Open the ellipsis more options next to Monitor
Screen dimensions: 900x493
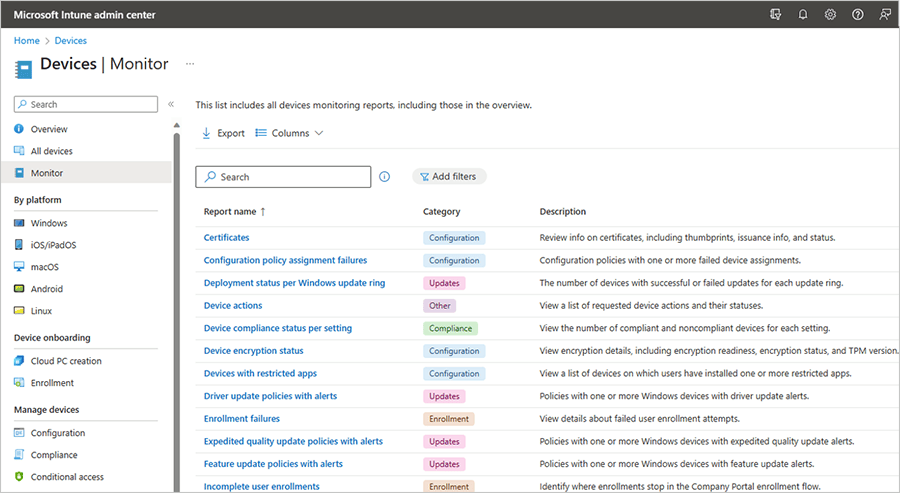point(190,64)
